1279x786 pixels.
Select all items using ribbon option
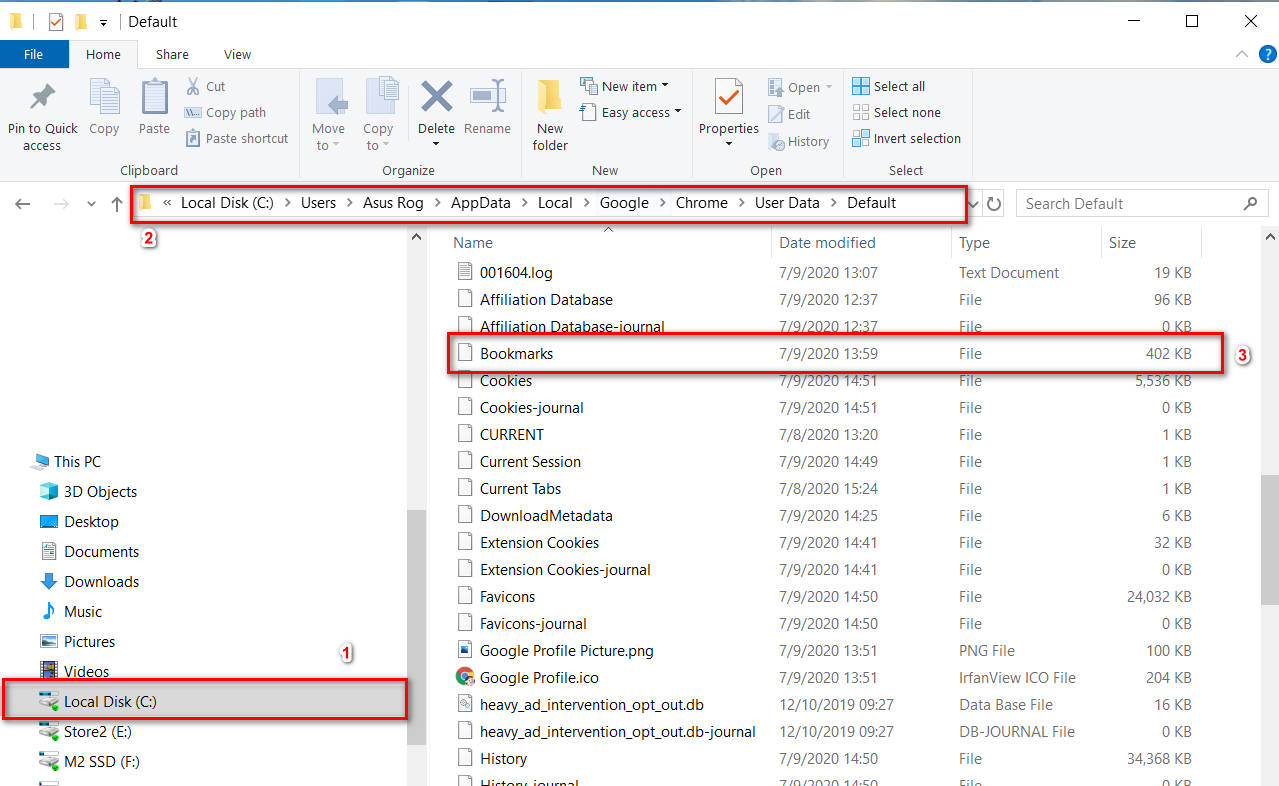tap(889, 86)
